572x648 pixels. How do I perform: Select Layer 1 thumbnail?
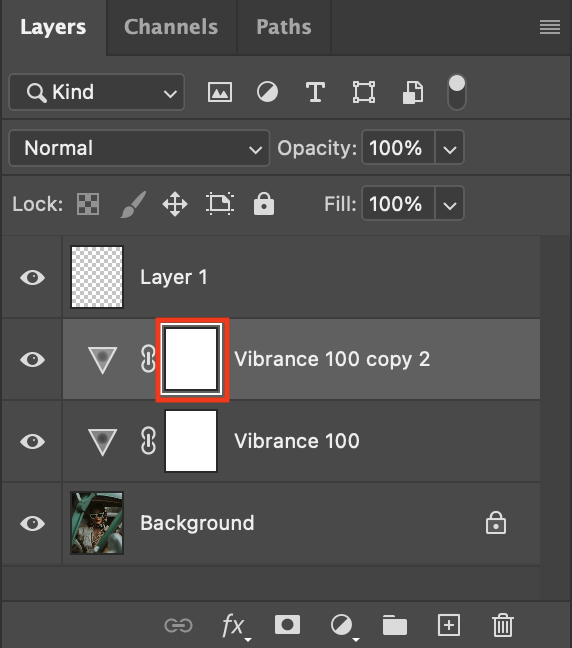[x=97, y=277]
